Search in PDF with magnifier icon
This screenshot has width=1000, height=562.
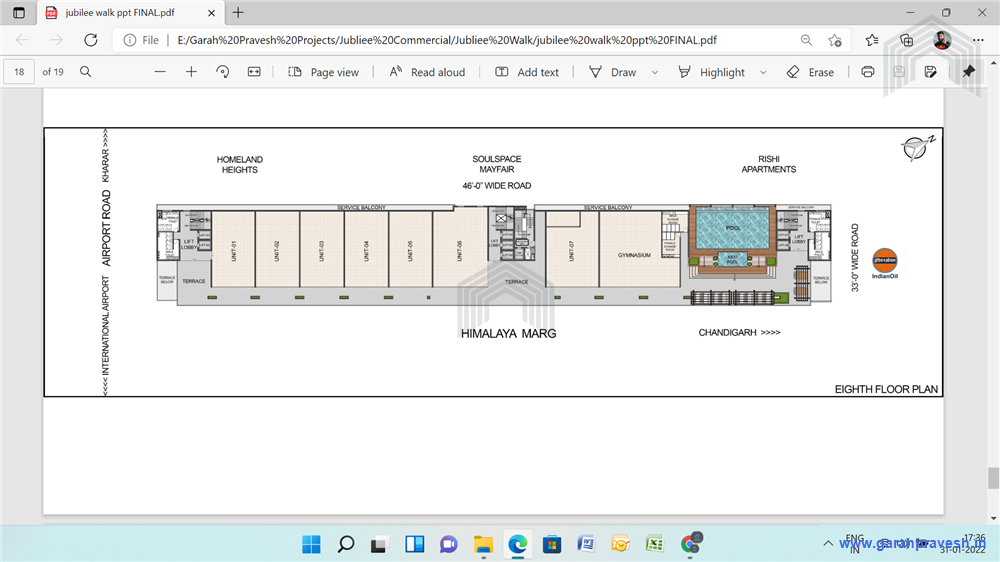pyautogui.click(x=86, y=72)
